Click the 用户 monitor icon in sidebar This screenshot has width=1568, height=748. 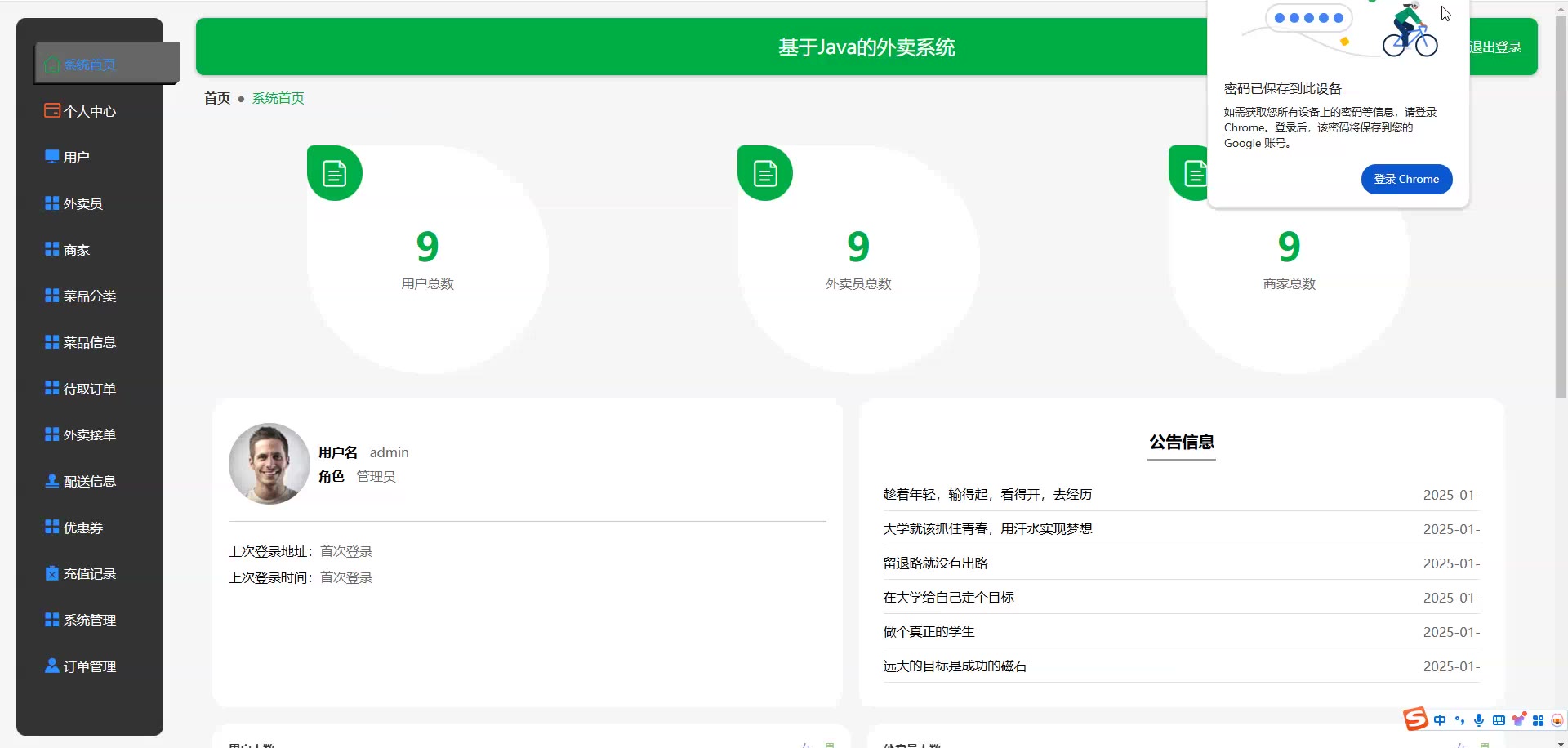pos(52,157)
